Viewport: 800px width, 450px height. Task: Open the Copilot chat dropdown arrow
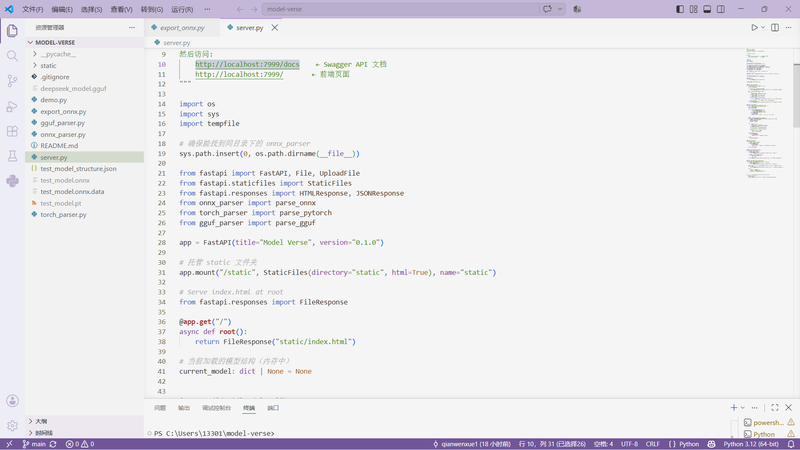point(560,9)
